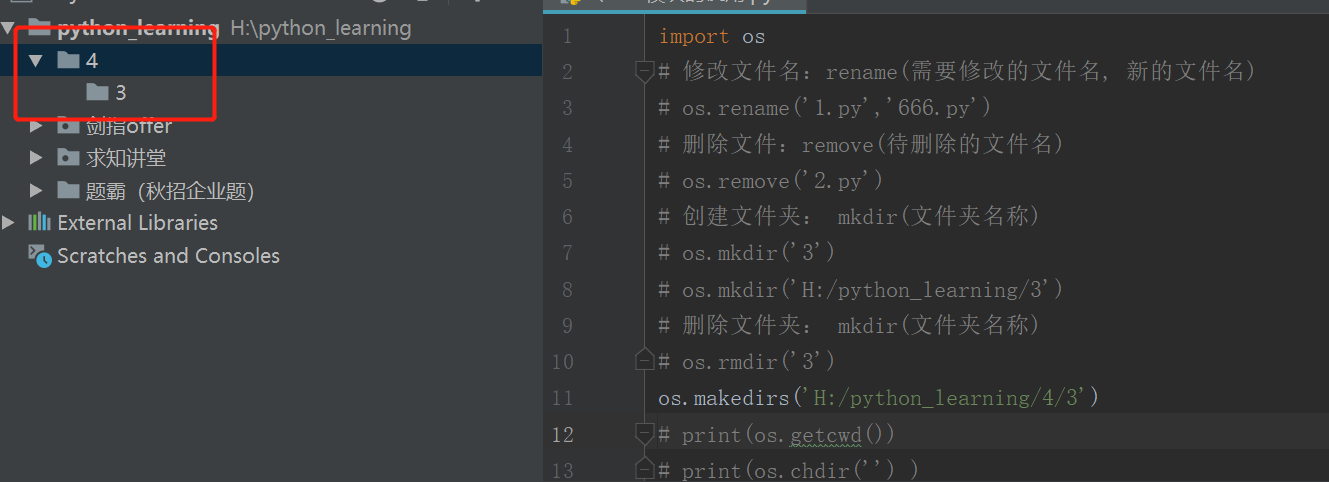Collapse folder 4 with its arrow
Viewport: 1329px width, 482px height.
pos(36,60)
